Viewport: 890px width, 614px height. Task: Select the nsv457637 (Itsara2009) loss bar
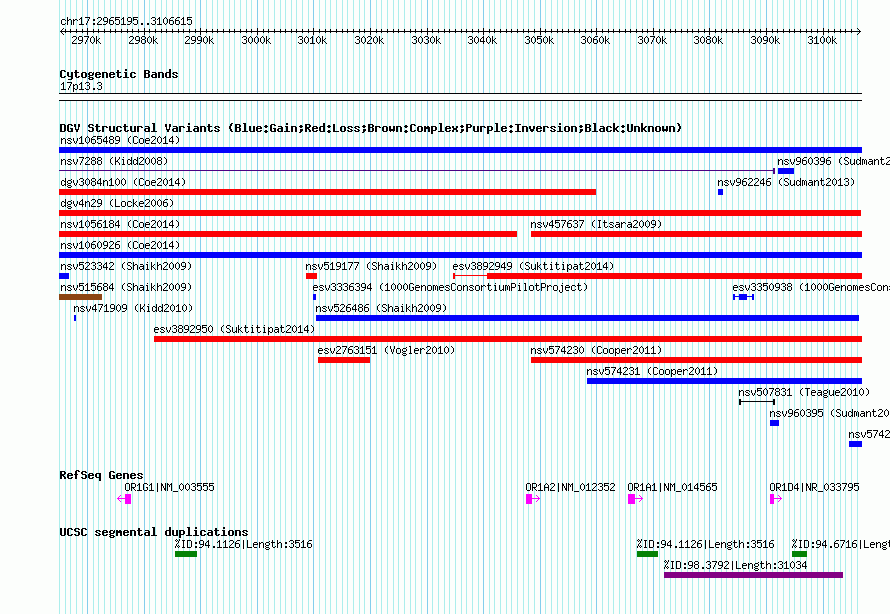[x=696, y=234]
